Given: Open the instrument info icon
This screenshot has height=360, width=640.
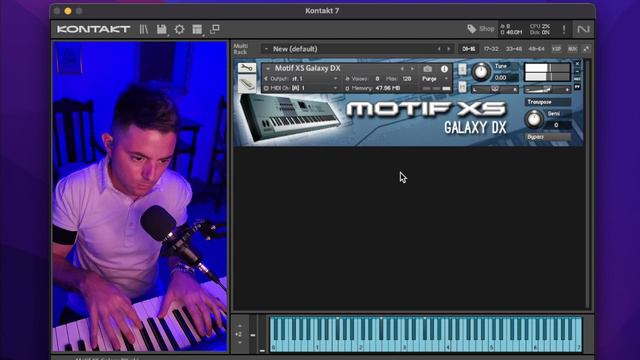Looking at the screenshot, I should [444, 69].
